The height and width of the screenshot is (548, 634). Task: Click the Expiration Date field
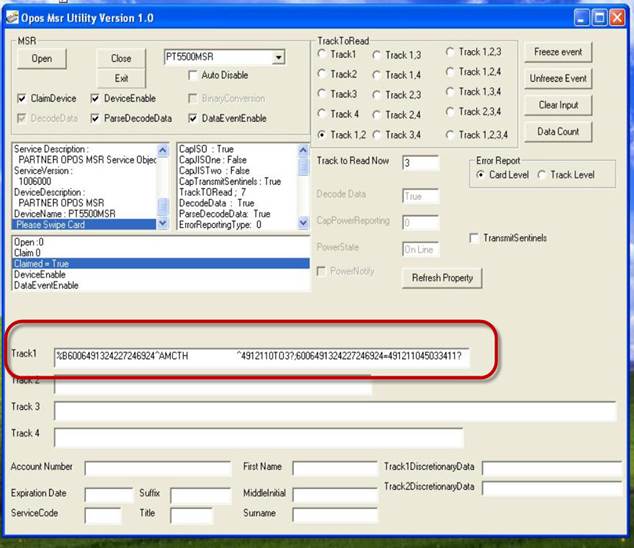click(109, 495)
